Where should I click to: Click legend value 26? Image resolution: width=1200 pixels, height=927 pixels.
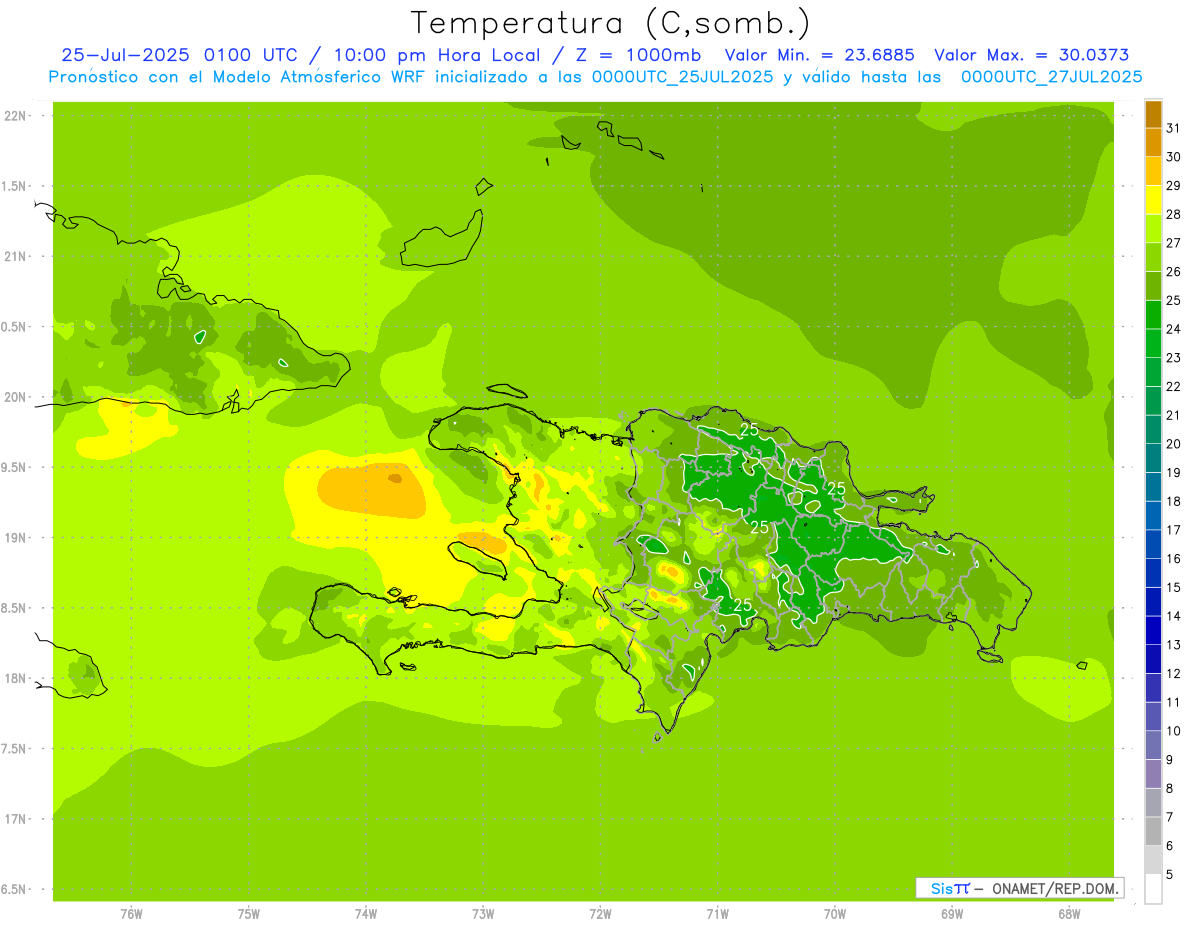pos(1174,272)
